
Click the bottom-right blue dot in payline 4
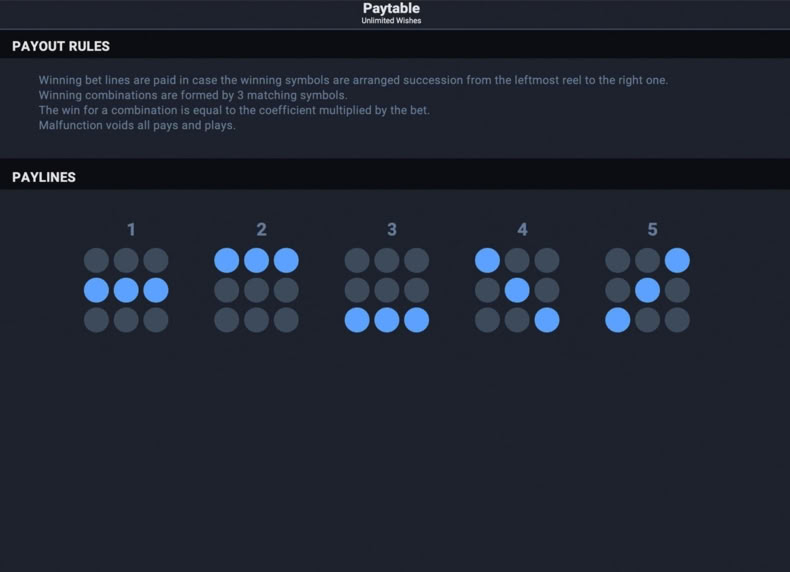547,320
